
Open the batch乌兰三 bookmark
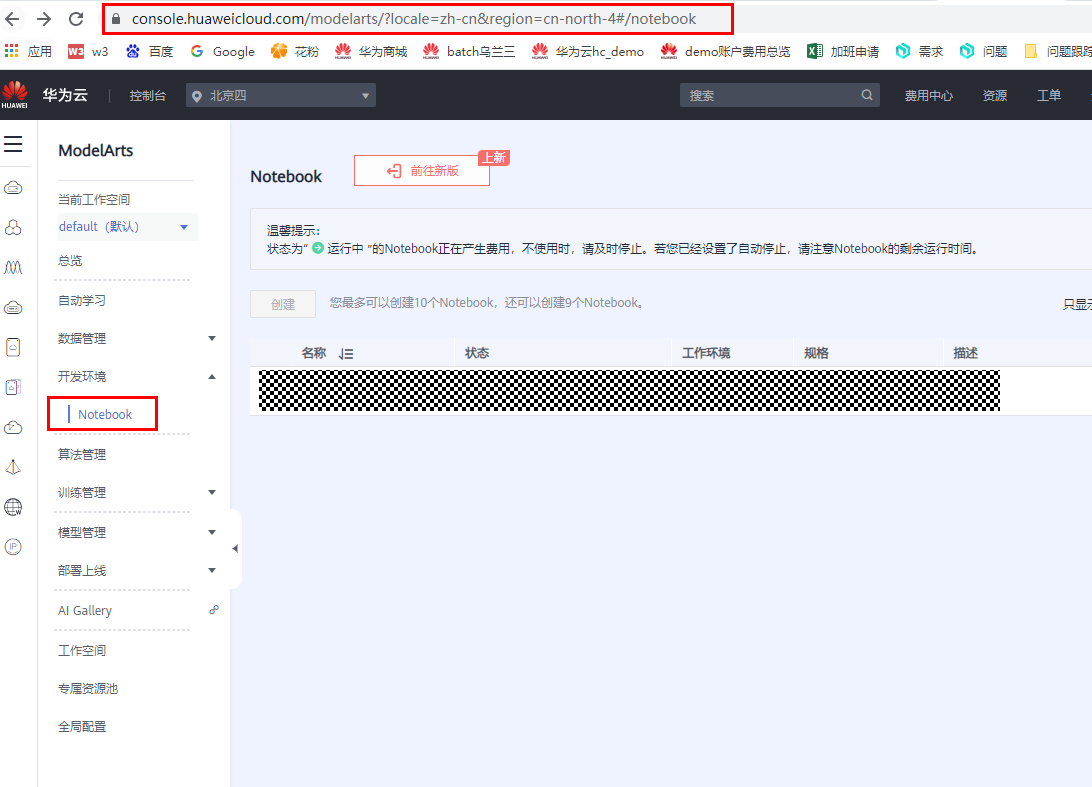pos(469,52)
